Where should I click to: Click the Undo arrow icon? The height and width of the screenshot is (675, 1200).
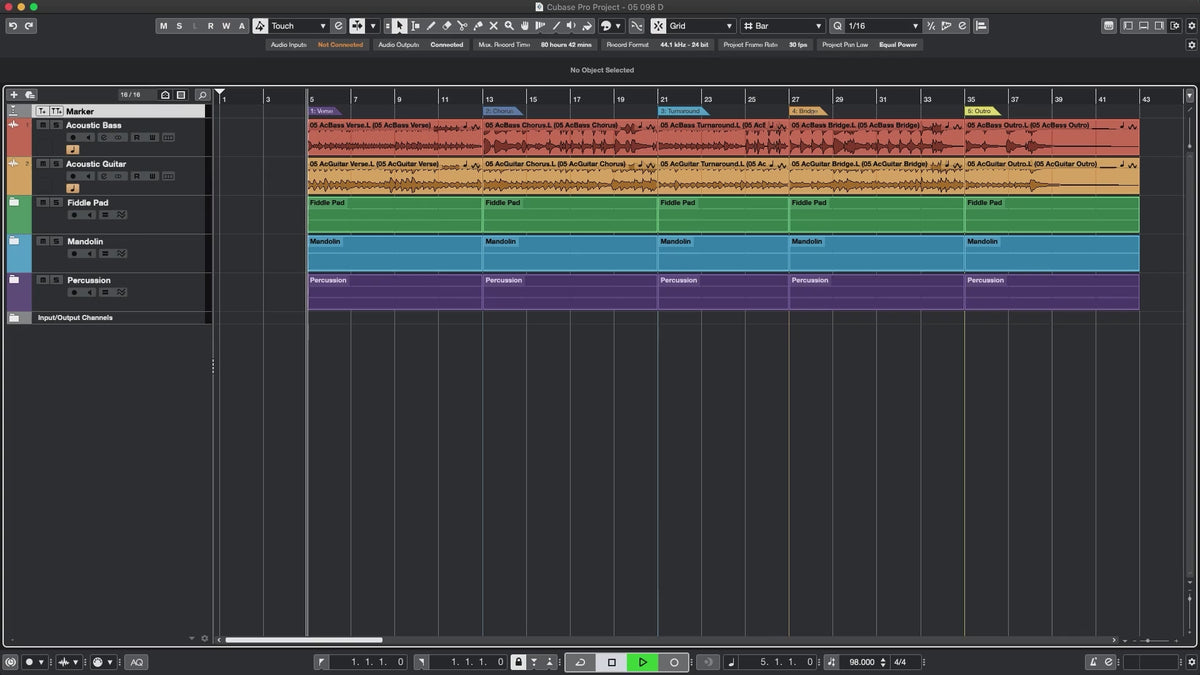click(12, 26)
